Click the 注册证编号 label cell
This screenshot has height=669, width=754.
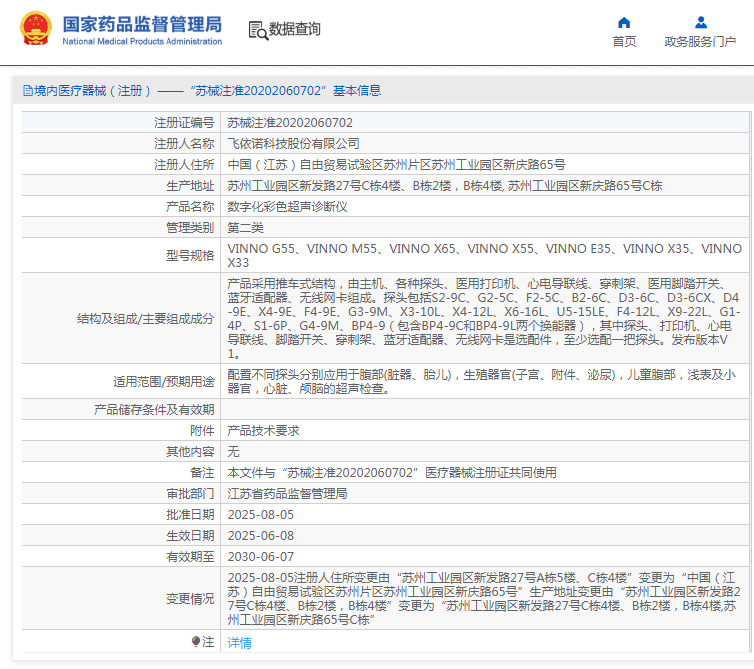coord(121,123)
